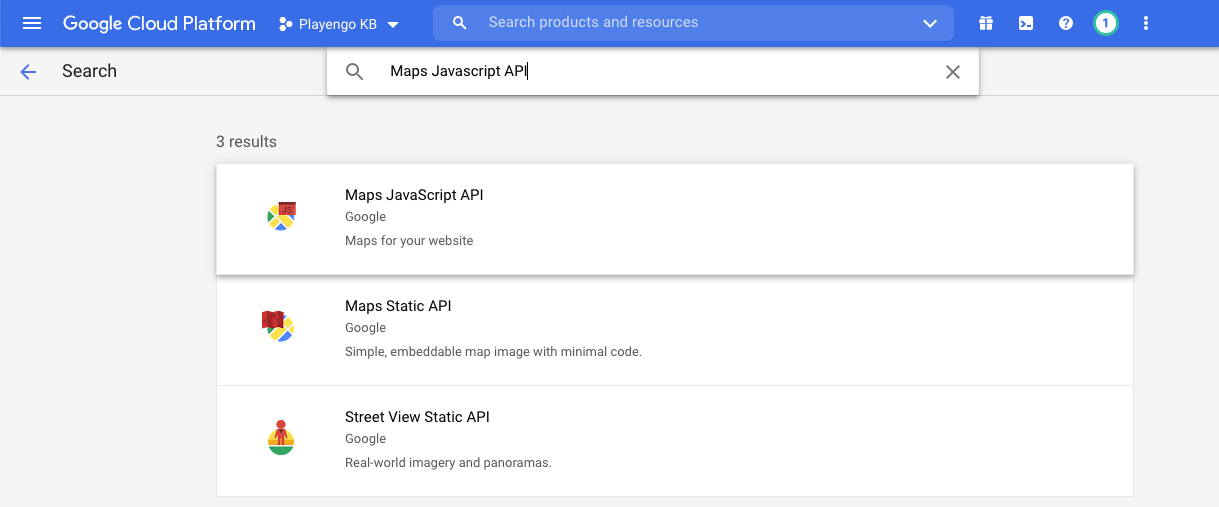Click 'Simple, embeddable map image' description

(x=493, y=352)
